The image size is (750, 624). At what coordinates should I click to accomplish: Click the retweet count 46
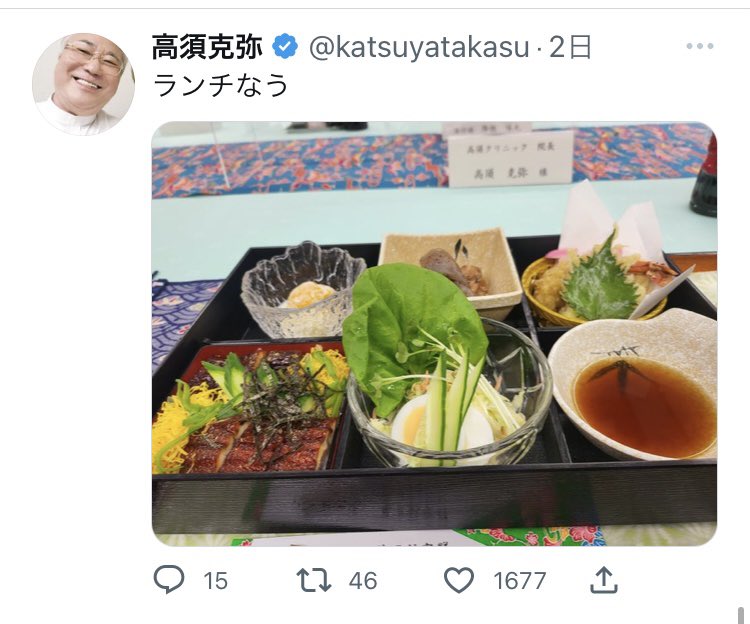click(363, 581)
